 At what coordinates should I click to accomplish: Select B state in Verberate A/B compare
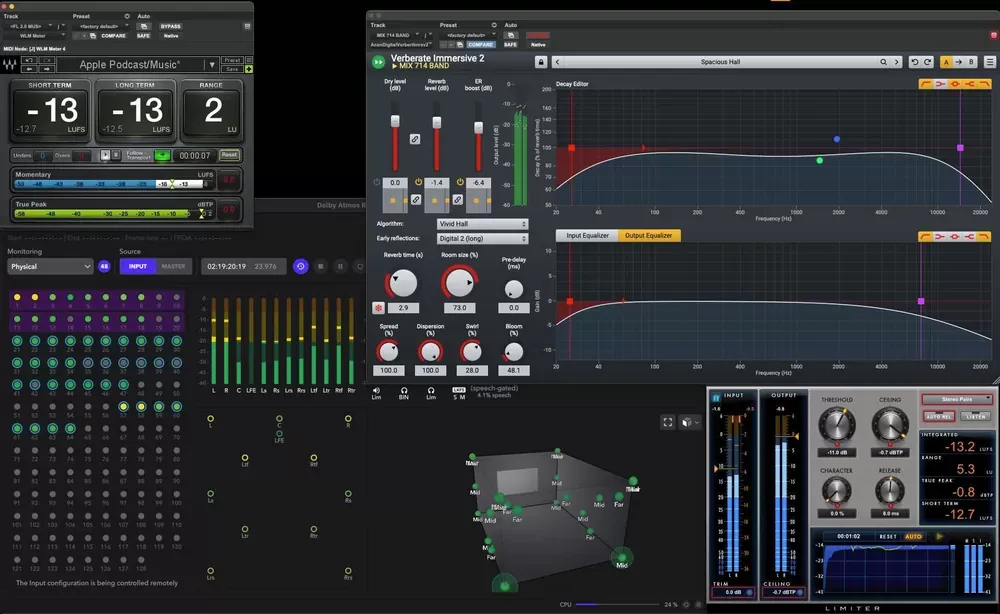[x=971, y=62]
